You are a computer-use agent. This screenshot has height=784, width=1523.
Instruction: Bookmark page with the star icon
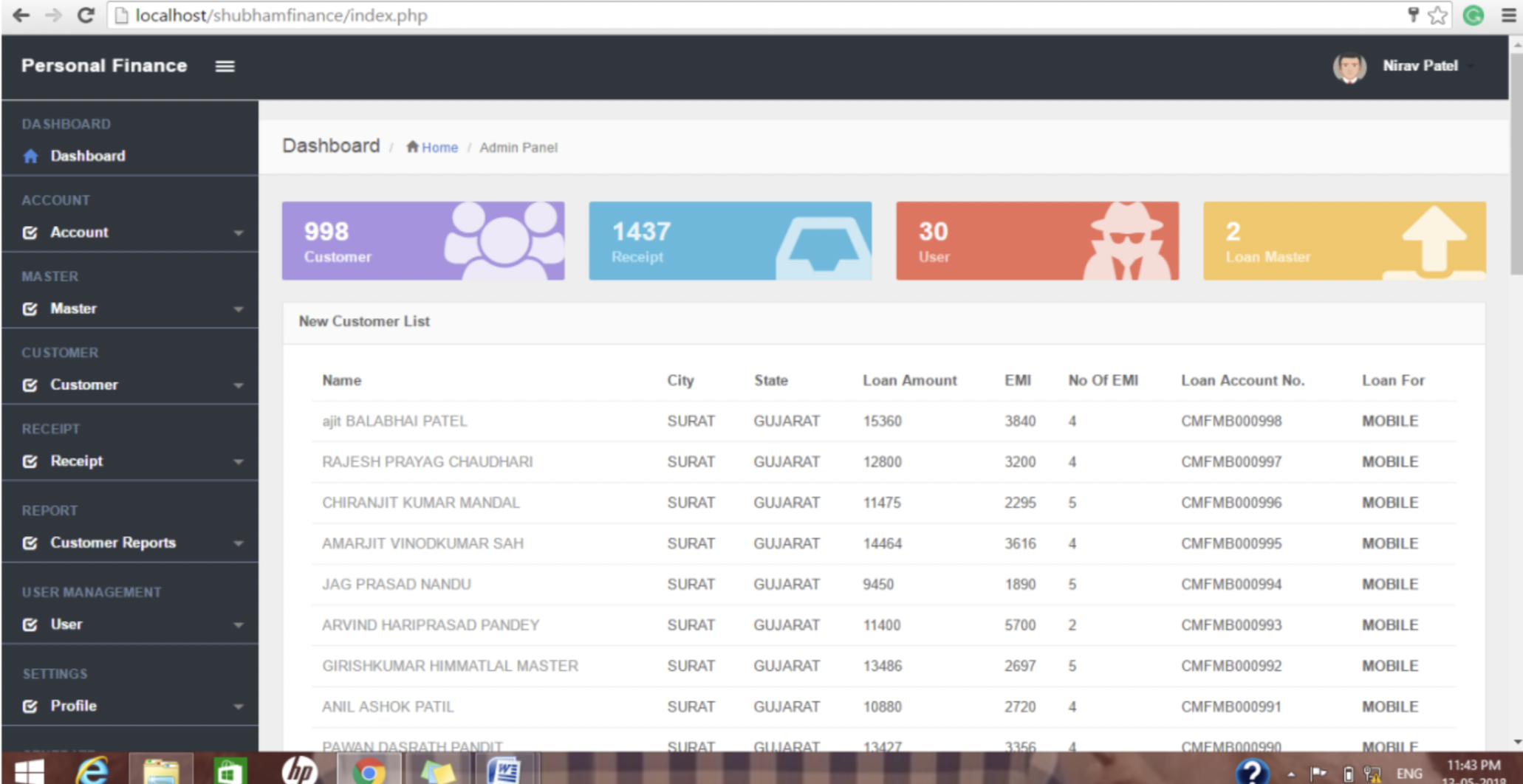(1437, 16)
